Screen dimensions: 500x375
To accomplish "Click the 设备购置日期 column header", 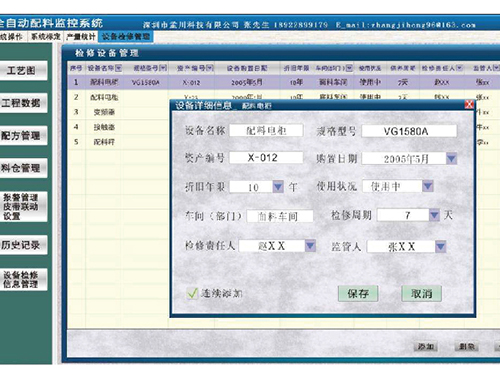I will click(247, 68).
